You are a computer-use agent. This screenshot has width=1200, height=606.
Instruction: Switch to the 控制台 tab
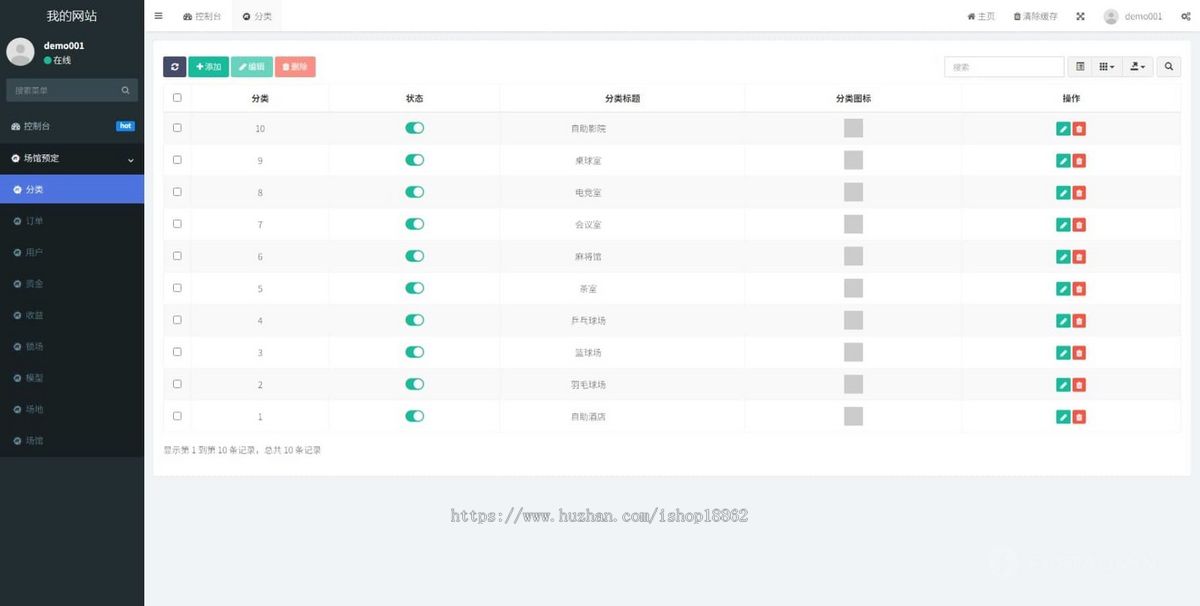pos(202,16)
